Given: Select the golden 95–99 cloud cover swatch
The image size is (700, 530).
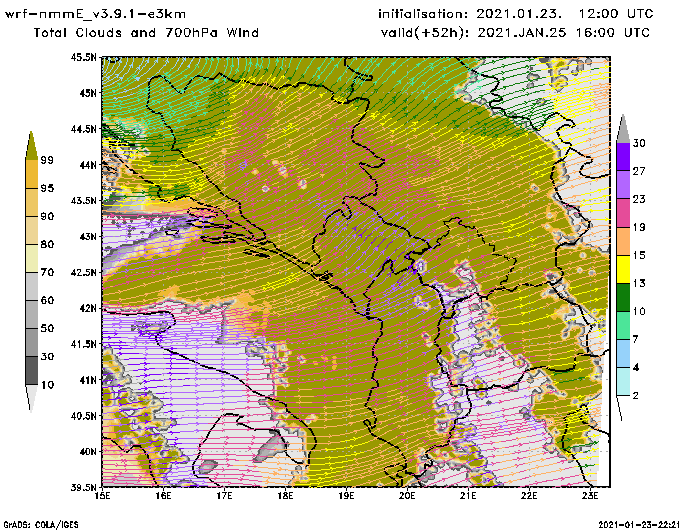Looking at the screenshot, I should (31, 174).
